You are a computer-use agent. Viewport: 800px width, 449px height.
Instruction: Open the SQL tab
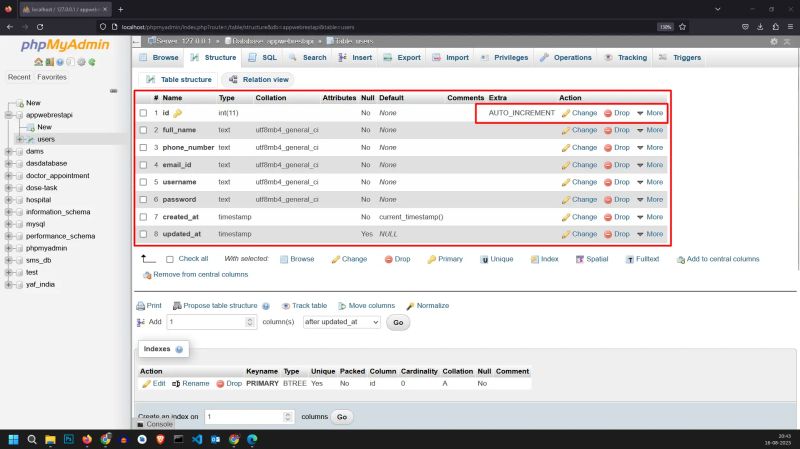[263, 58]
